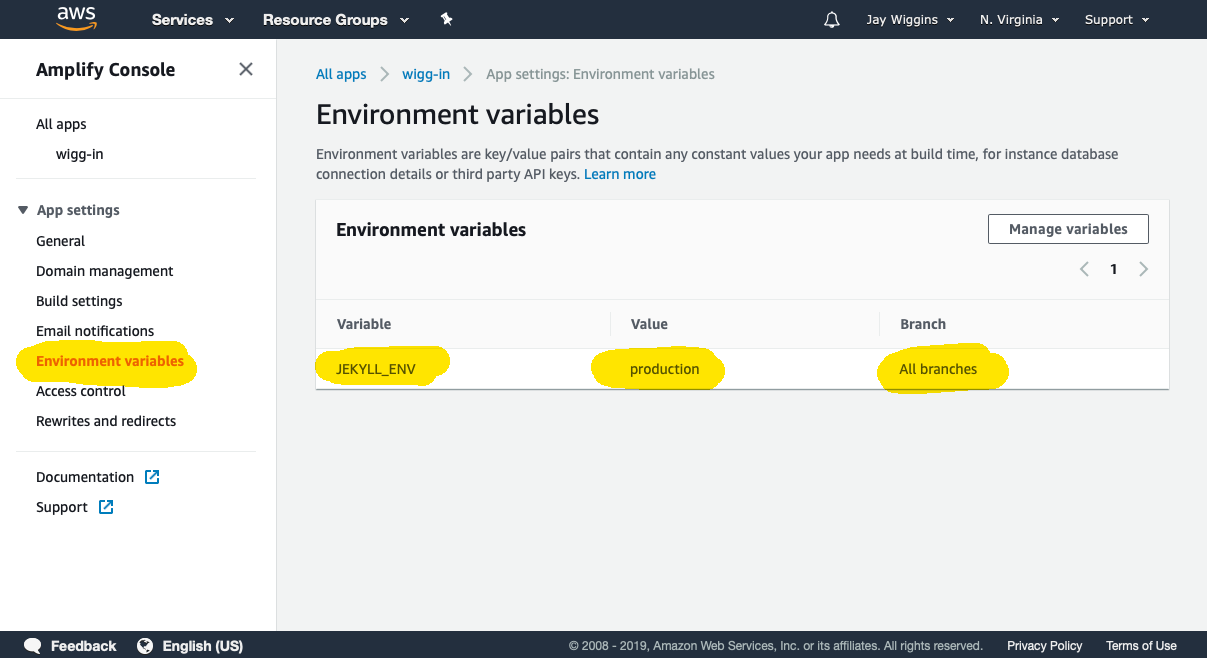The height and width of the screenshot is (658, 1207).
Task: Close the Amplify Console sidebar
Action: pyautogui.click(x=246, y=69)
